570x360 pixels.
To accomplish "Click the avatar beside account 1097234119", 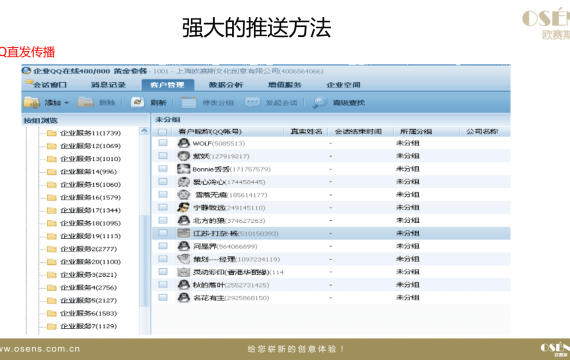I will (184, 259).
